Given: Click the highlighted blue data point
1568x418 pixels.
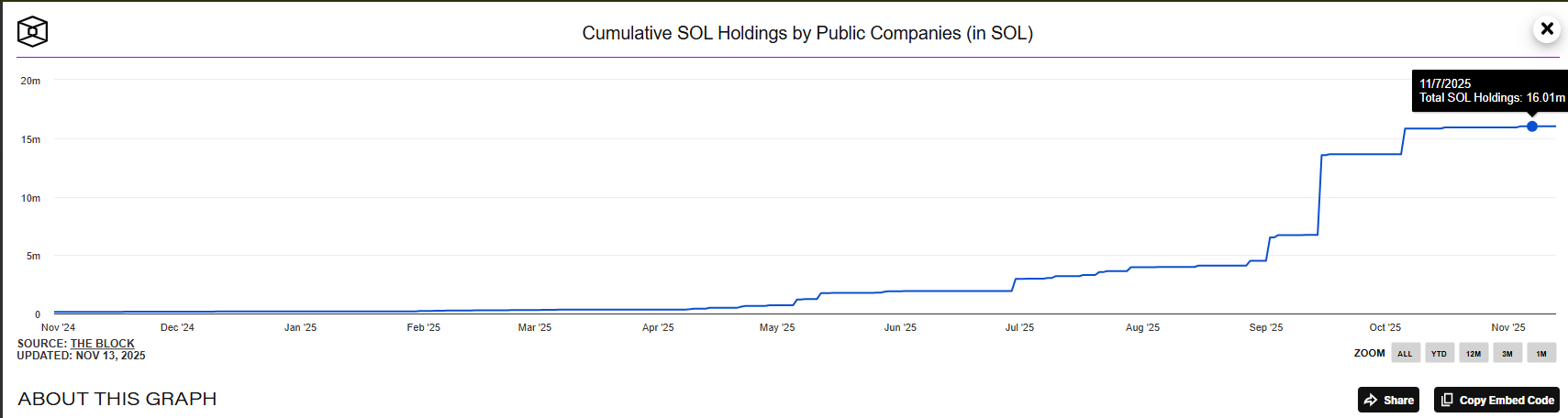Looking at the screenshot, I should (1532, 126).
